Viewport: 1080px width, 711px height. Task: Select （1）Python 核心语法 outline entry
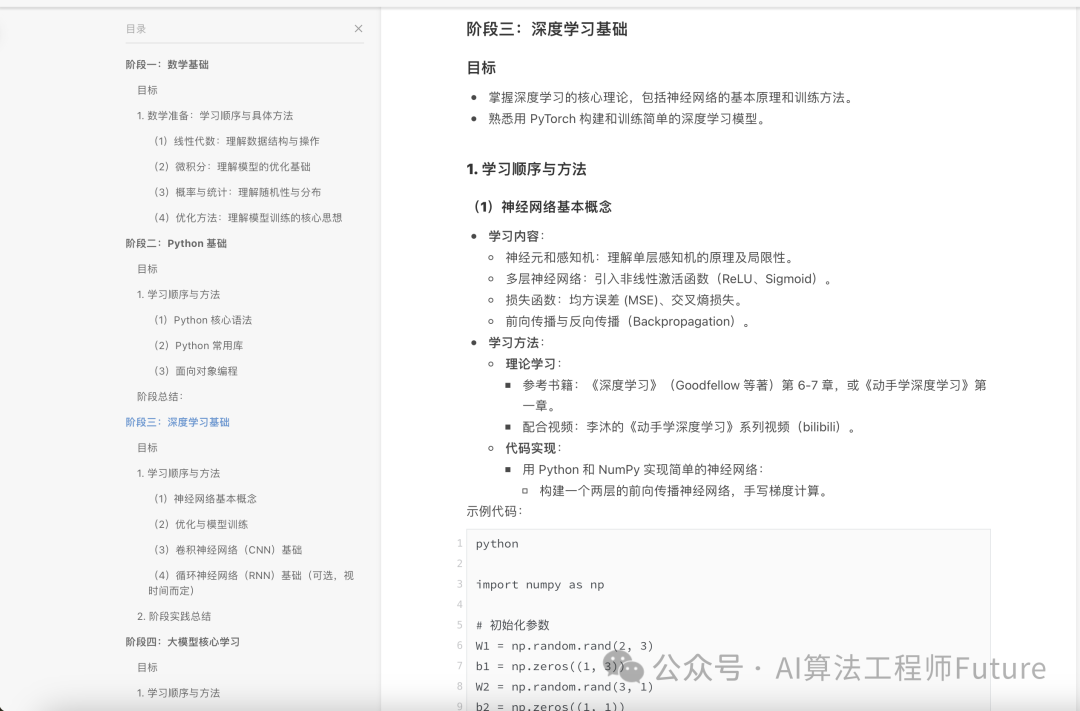point(200,320)
